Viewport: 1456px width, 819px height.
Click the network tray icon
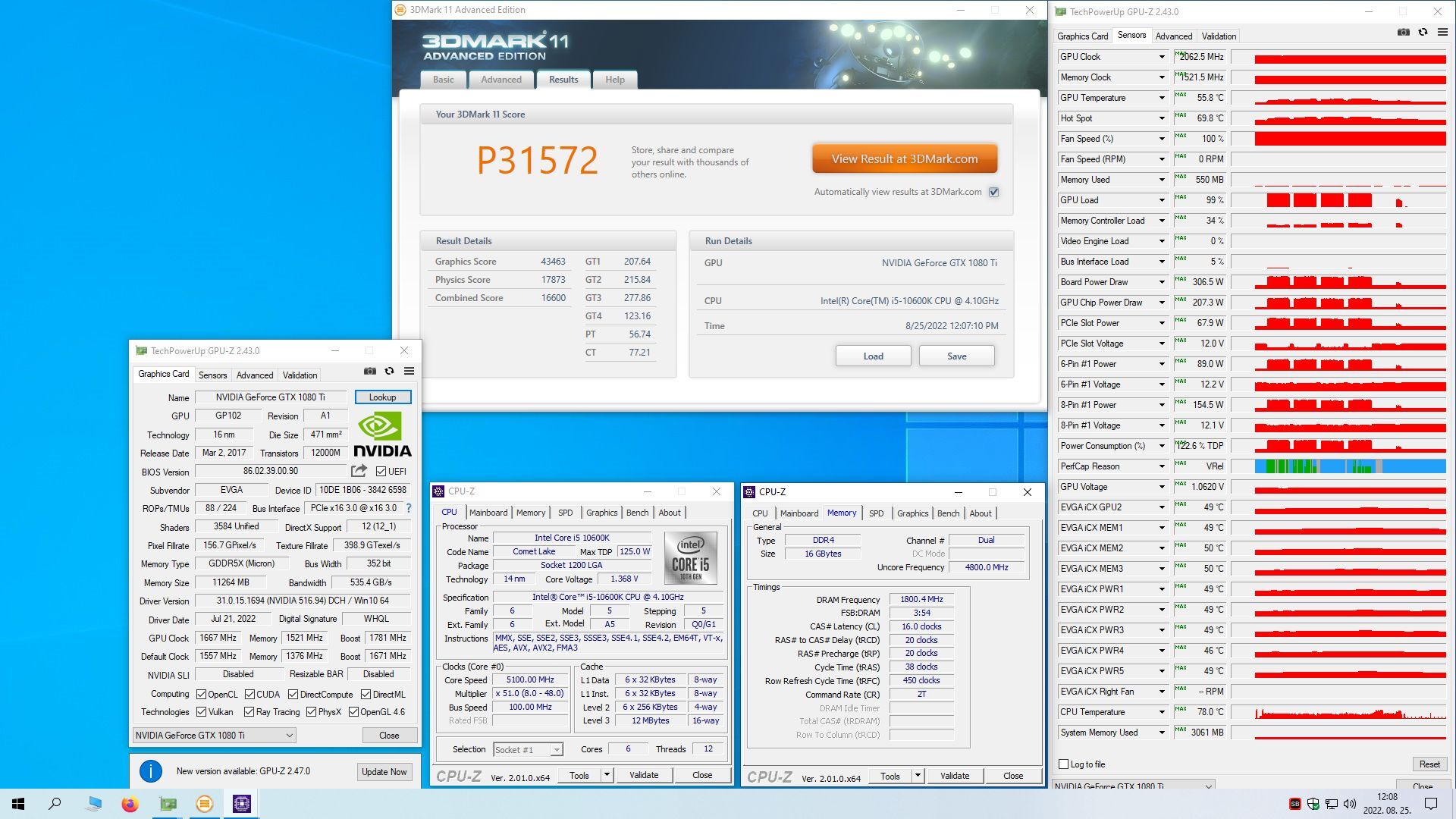(x=1331, y=804)
